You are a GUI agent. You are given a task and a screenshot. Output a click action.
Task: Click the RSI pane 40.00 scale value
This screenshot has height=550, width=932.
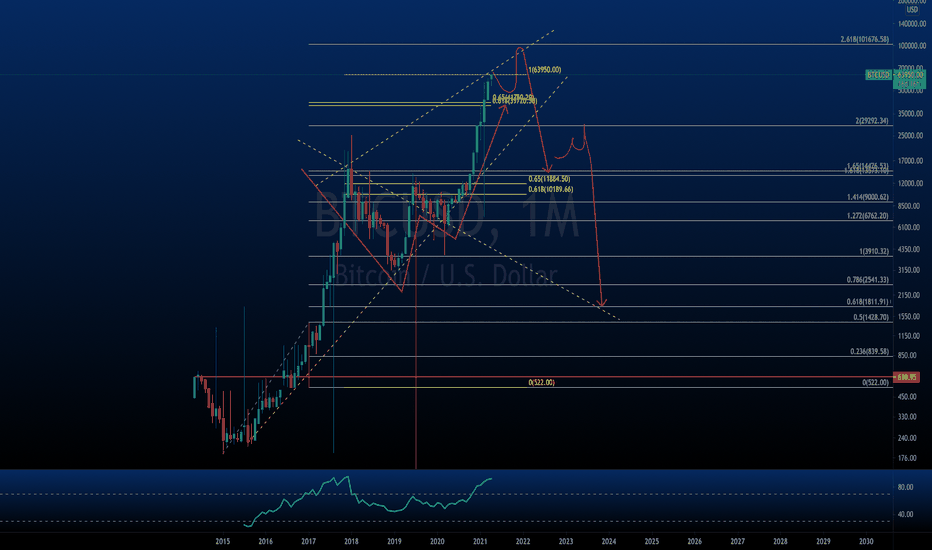coord(905,514)
